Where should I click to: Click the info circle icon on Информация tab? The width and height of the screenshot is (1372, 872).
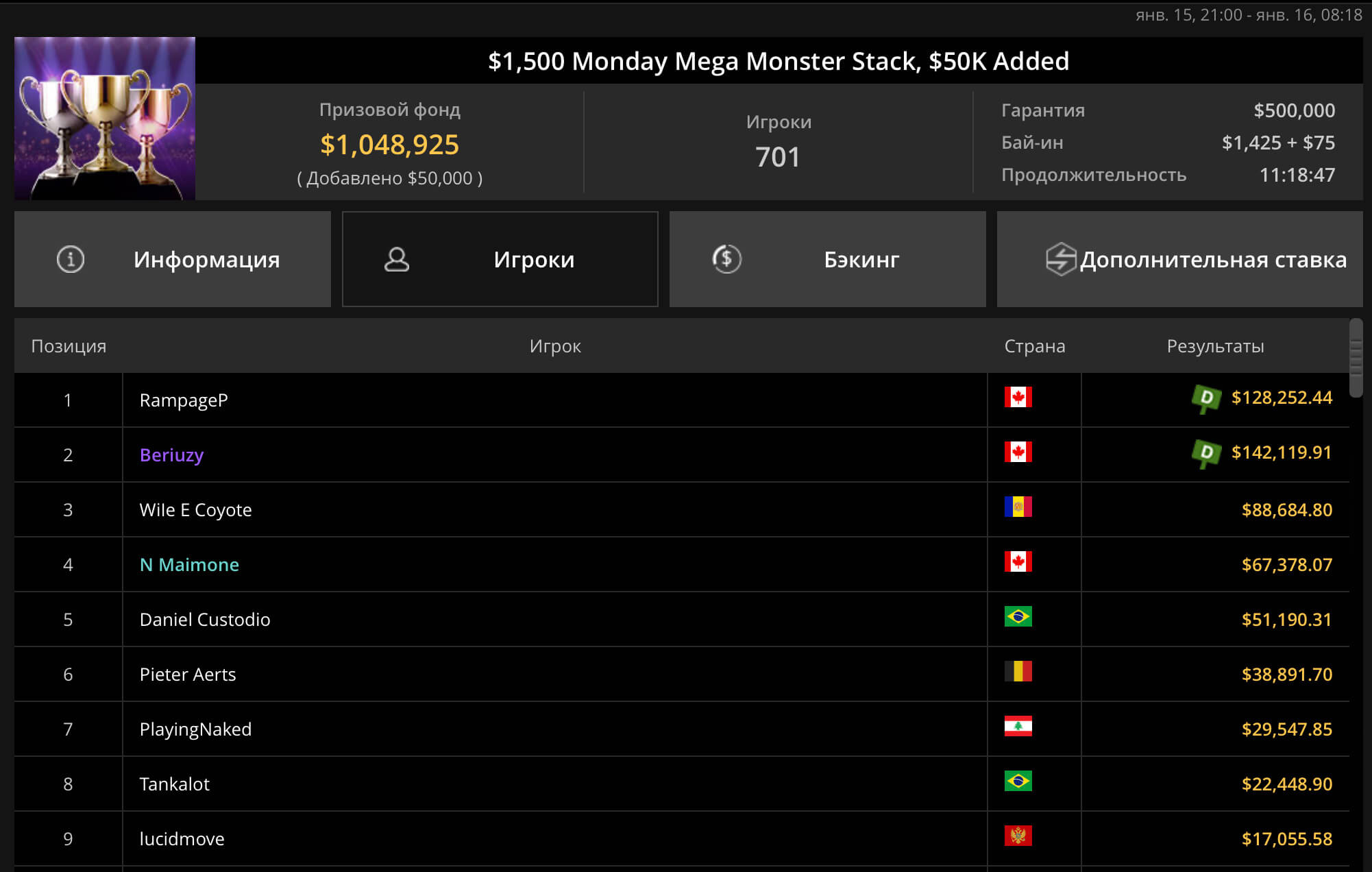pyautogui.click(x=70, y=259)
